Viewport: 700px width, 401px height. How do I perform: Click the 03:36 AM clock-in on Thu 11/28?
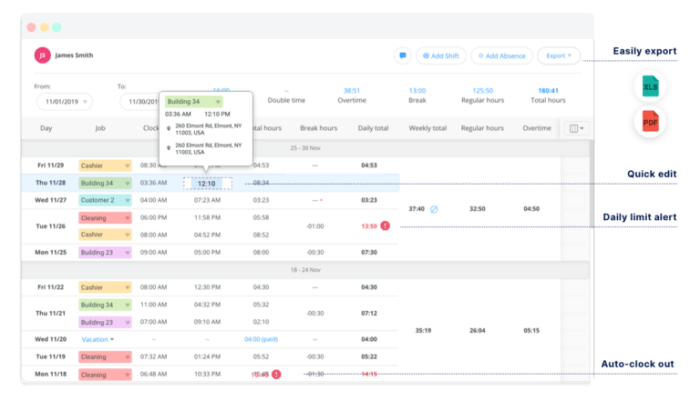[154, 183]
